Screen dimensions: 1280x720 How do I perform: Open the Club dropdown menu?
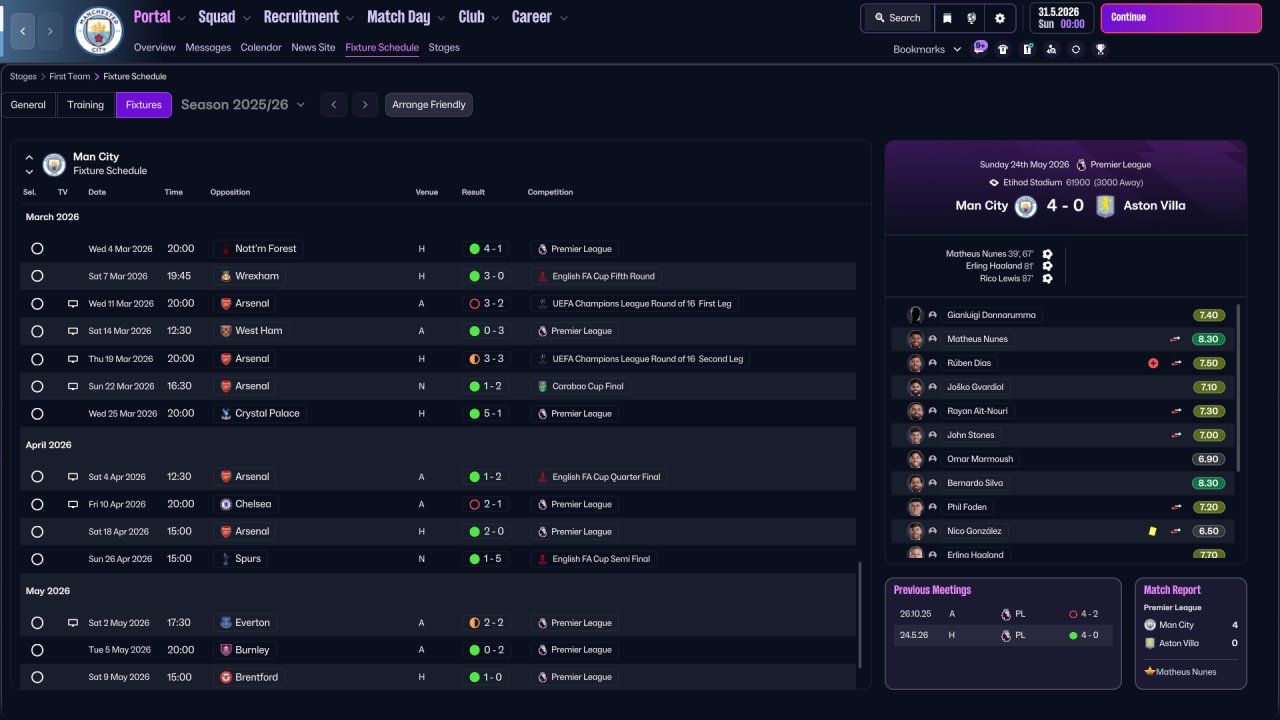tap(479, 17)
